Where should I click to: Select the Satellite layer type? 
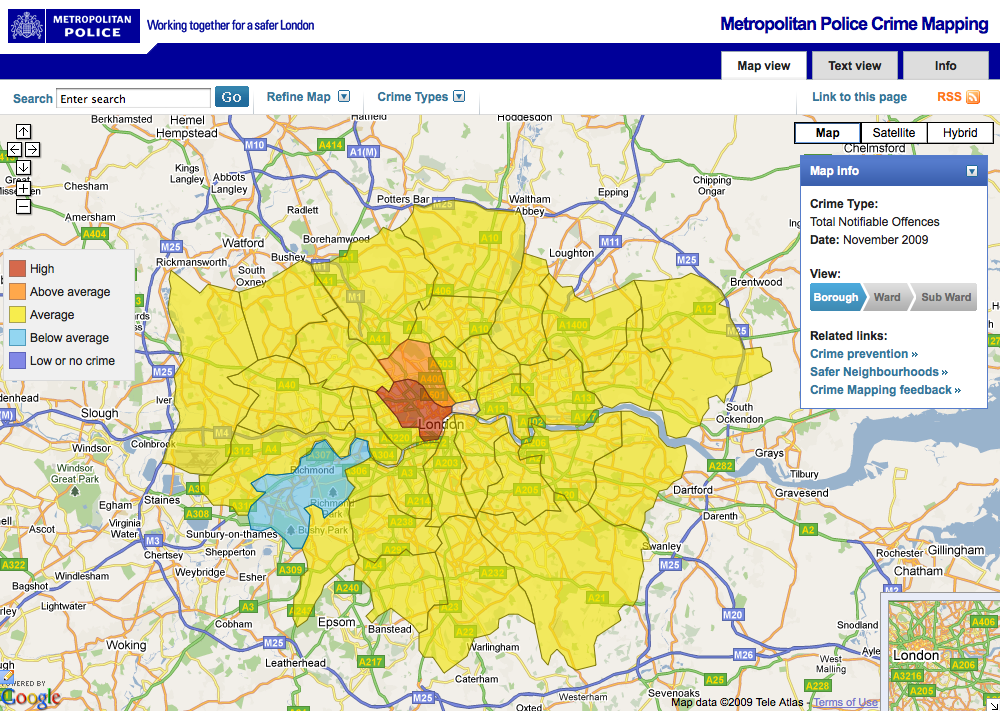893,133
